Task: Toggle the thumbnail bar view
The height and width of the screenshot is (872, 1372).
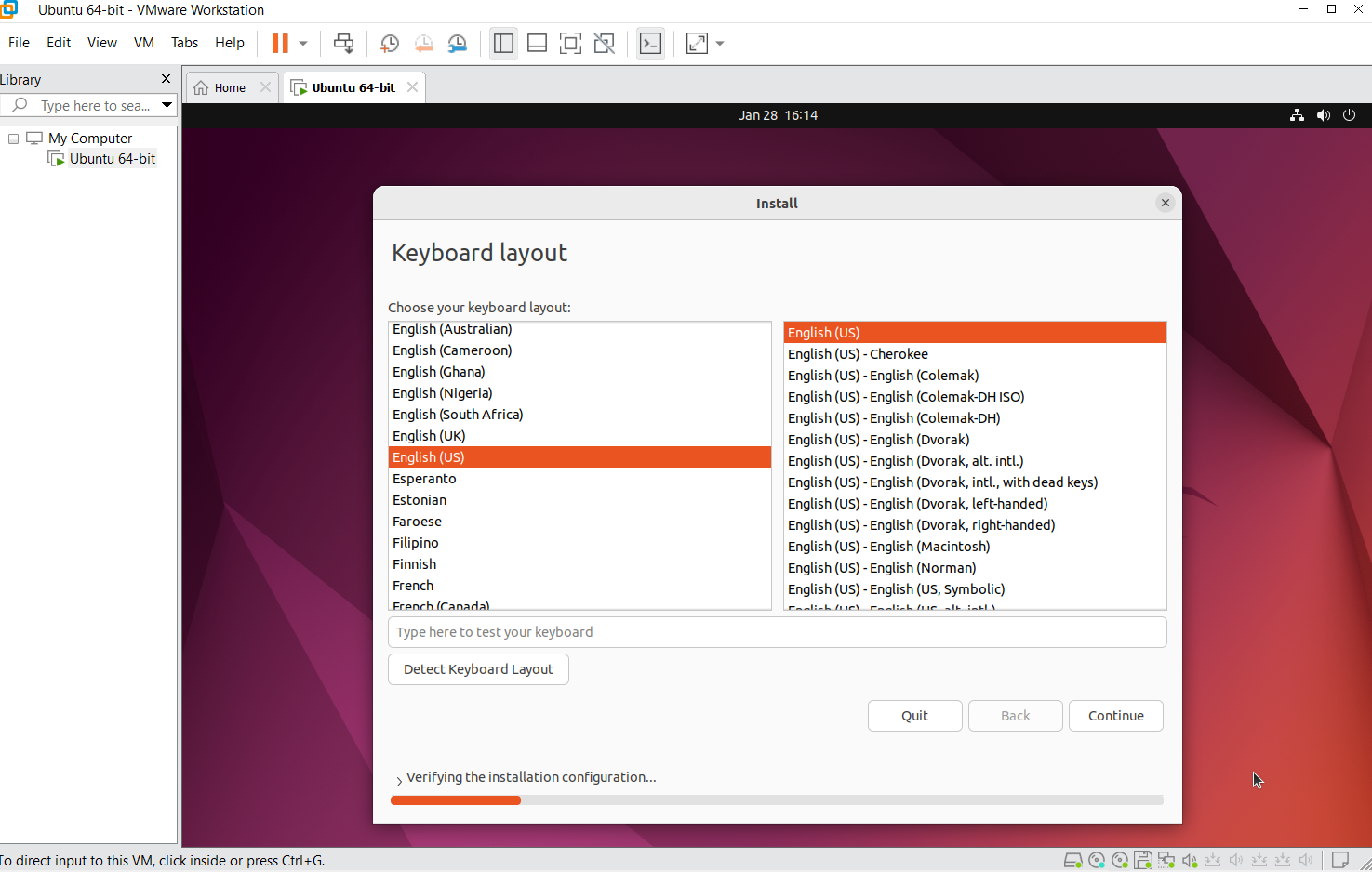Action: pyautogui.click(x=537, y=44)
